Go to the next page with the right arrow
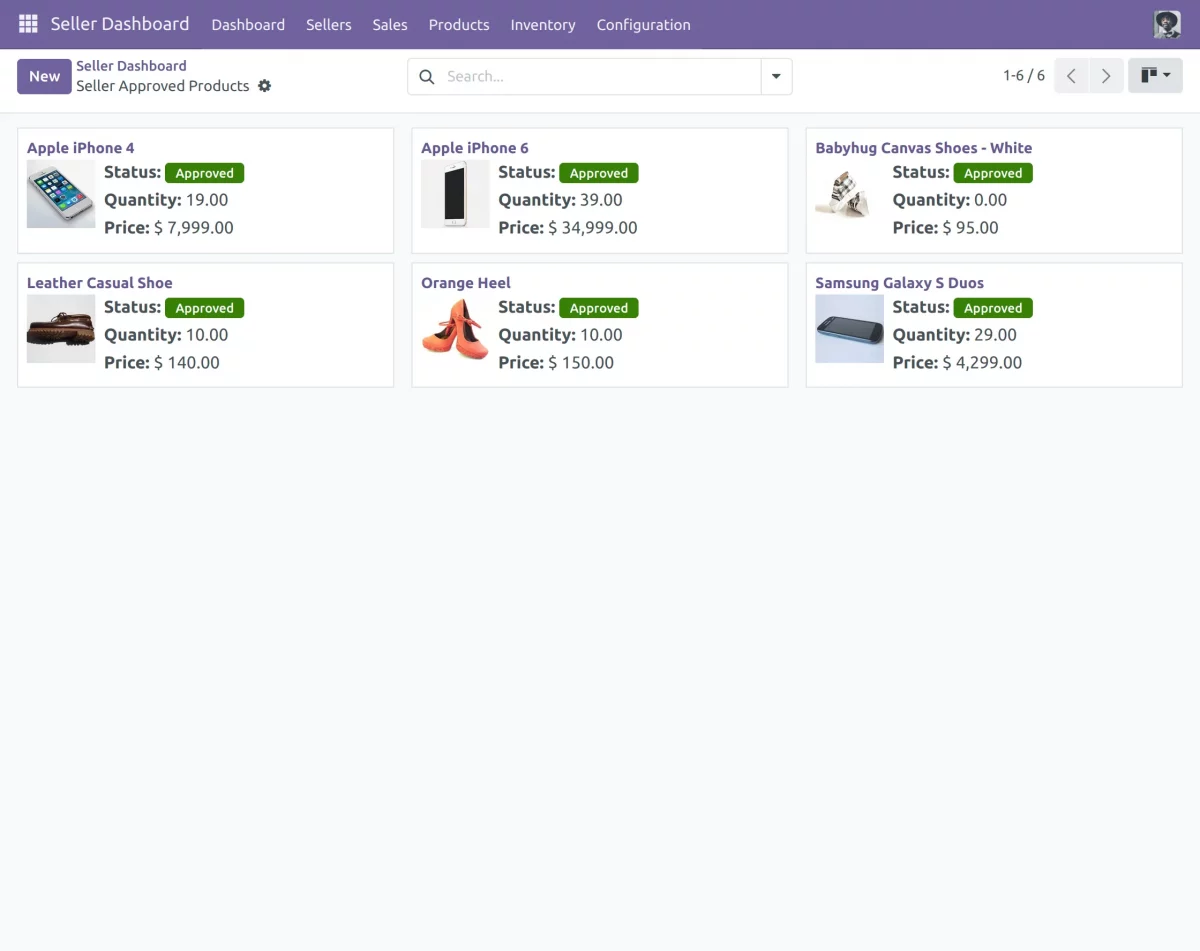 click(1106, 75)
